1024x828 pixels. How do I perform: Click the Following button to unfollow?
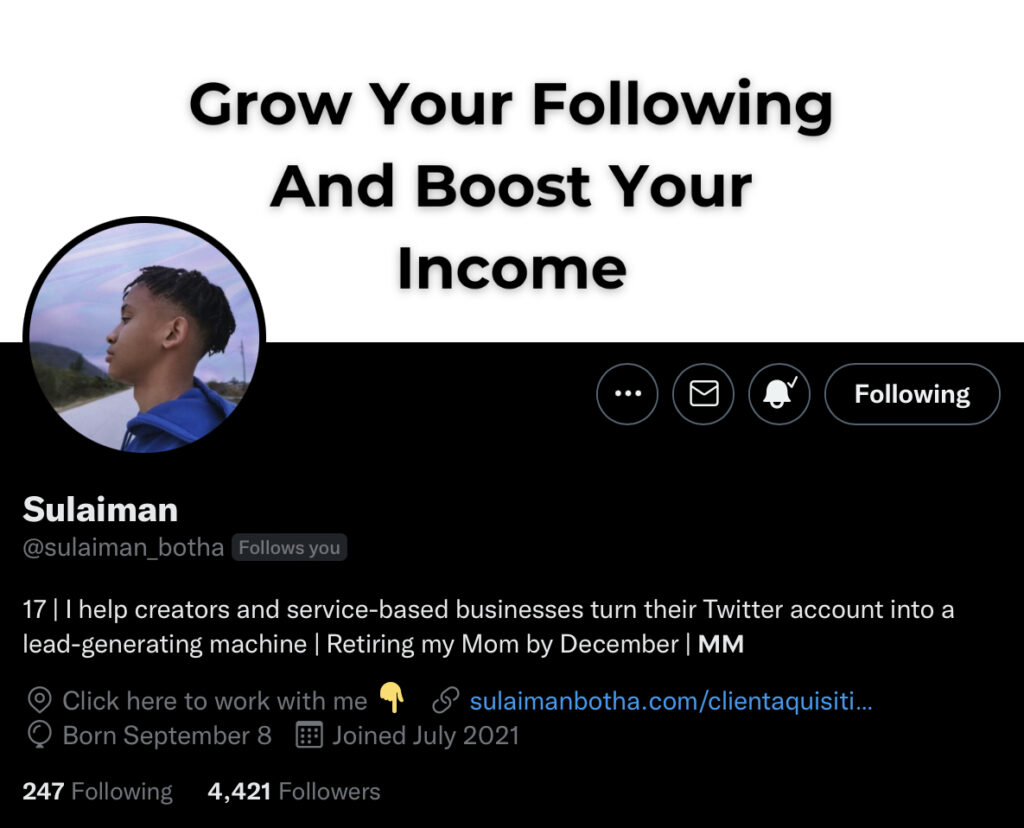[x=911, y=394]
